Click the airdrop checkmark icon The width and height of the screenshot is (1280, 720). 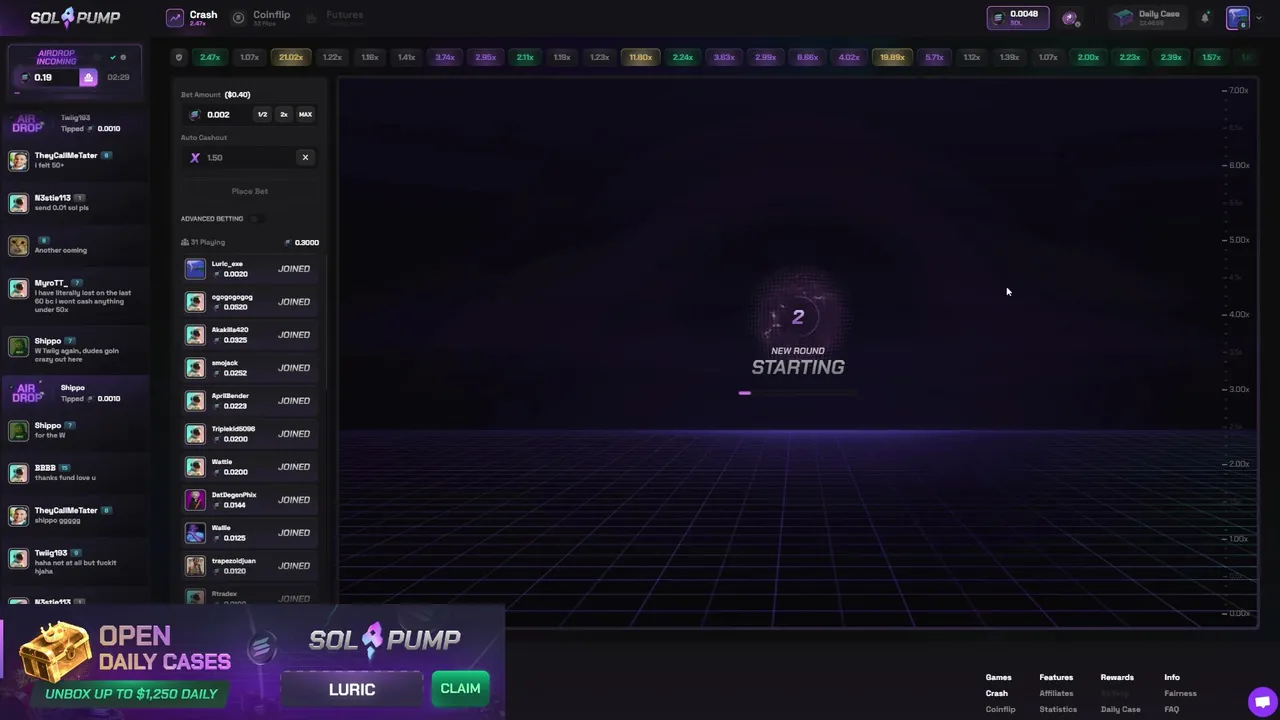click(113, 57)
